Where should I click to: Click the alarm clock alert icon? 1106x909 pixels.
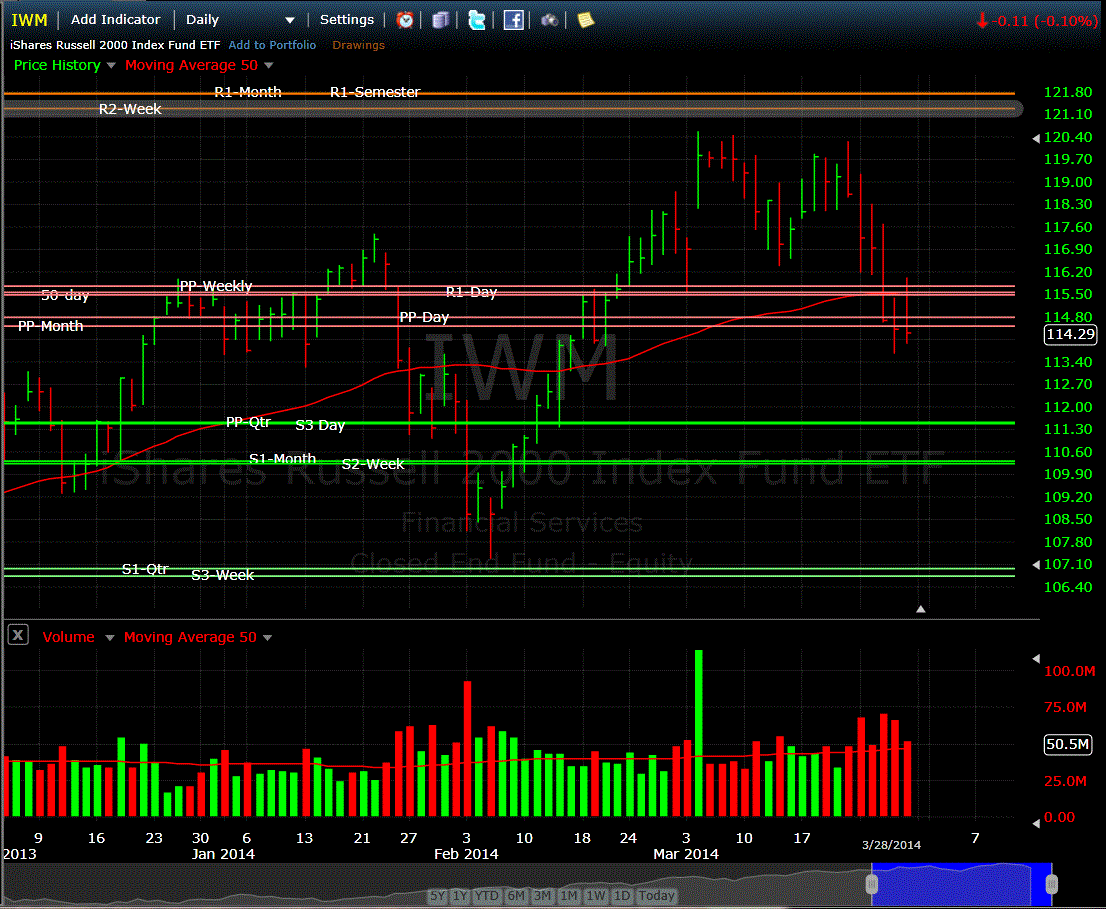[405, 20]
